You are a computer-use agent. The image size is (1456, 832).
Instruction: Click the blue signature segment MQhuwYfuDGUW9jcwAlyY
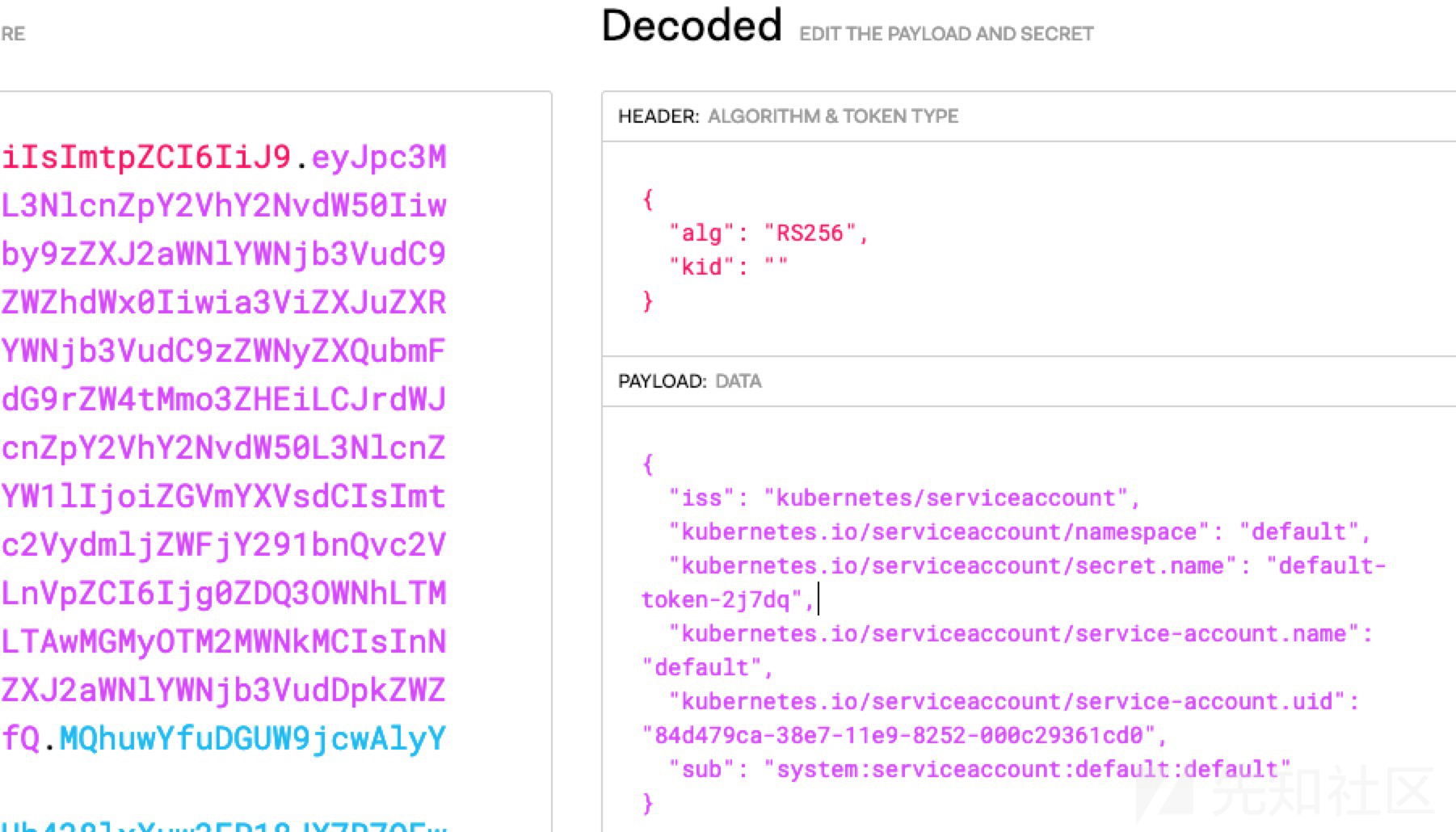coord(252,739)
